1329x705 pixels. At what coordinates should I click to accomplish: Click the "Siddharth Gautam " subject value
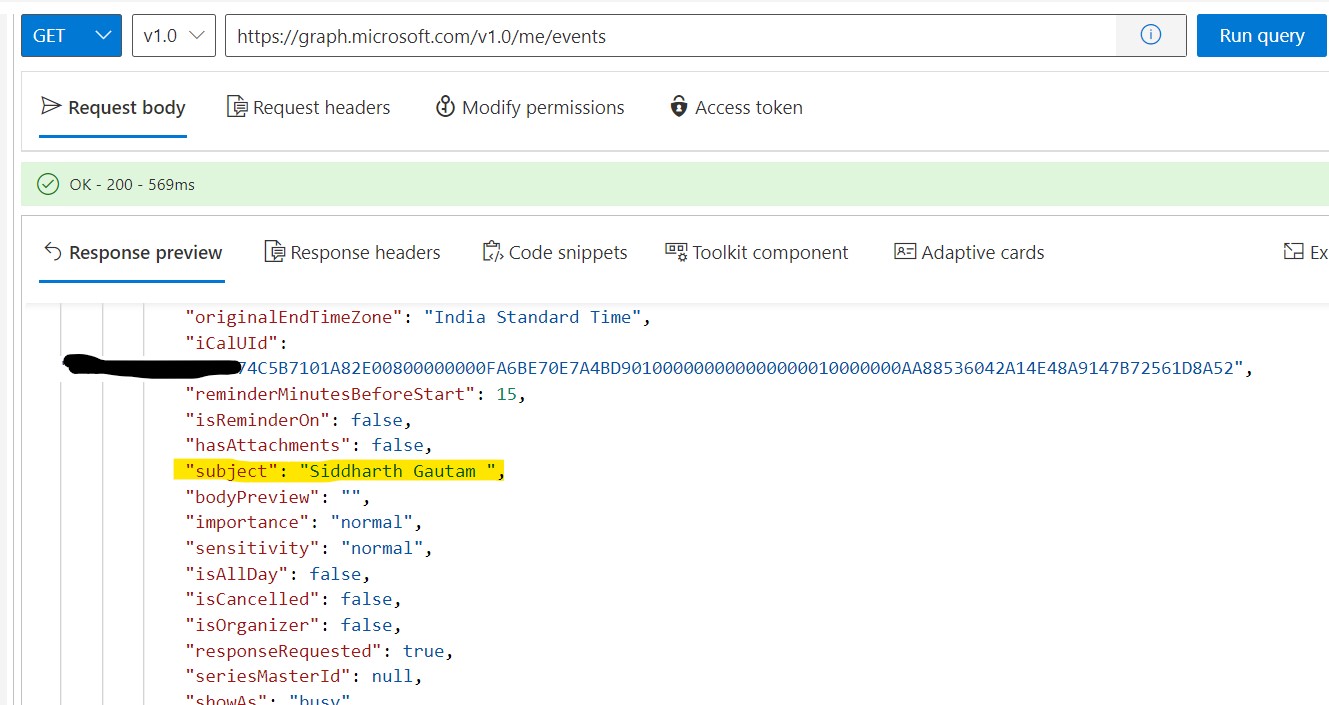[x=398, y=471]
